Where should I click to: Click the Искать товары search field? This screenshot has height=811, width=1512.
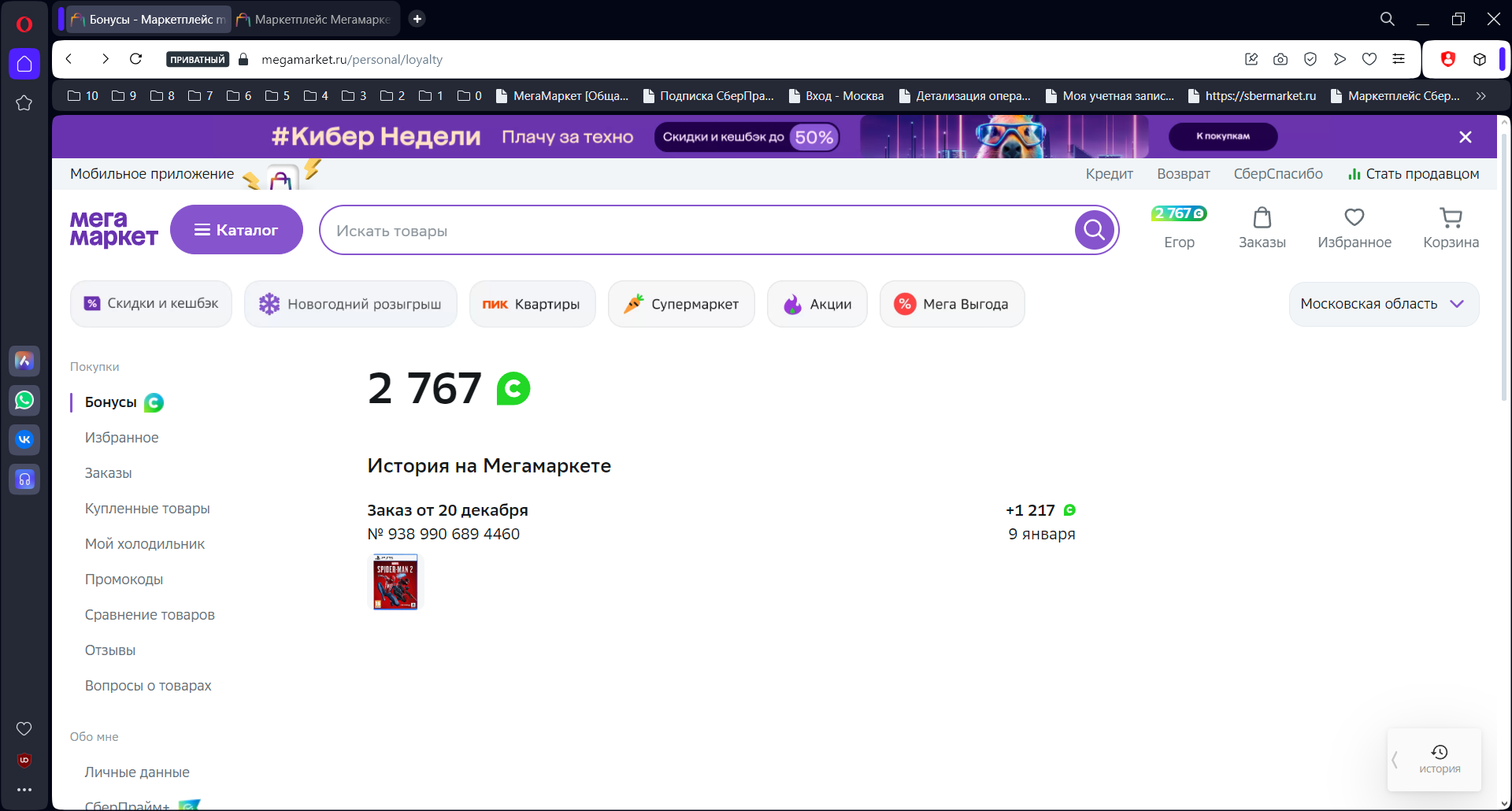pyautogui.click(x=697, y=231)
